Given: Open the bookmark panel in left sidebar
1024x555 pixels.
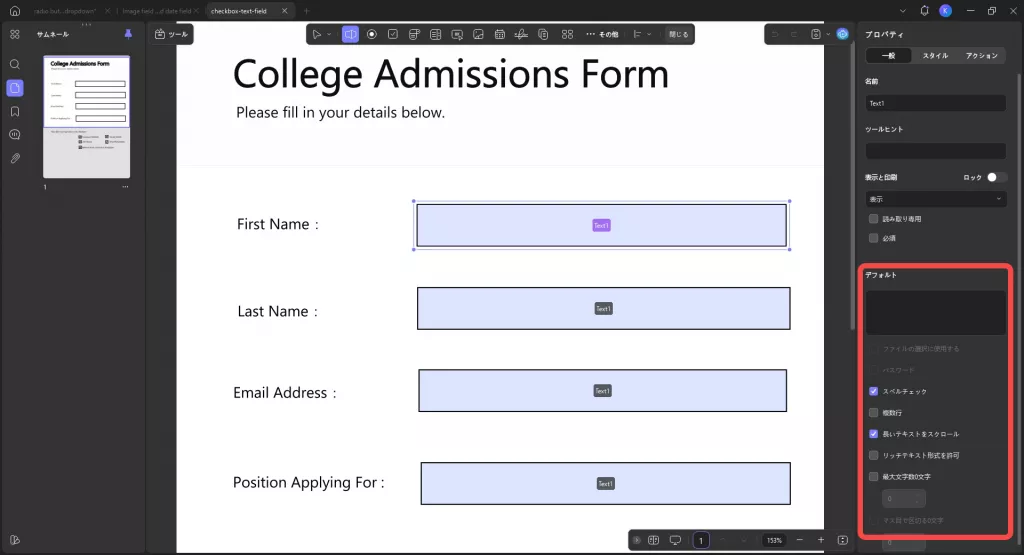Looking at the screenshot, I should coord(15,112).
